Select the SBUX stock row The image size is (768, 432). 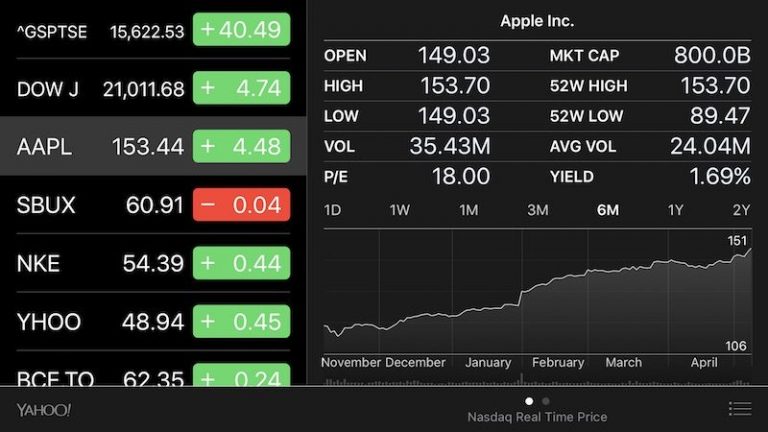(100, 205)
